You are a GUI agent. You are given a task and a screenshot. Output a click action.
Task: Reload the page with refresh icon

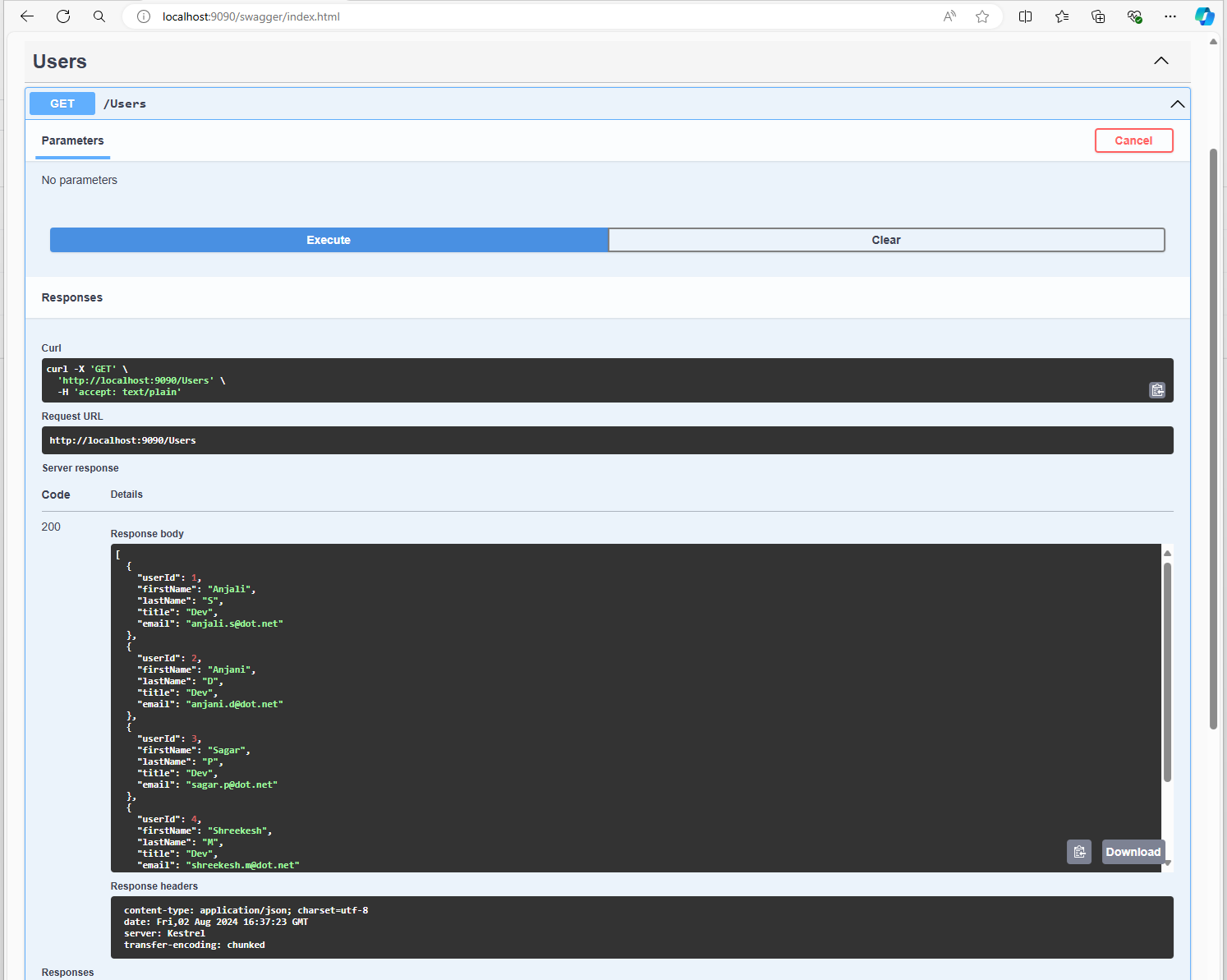pos(63,16)
